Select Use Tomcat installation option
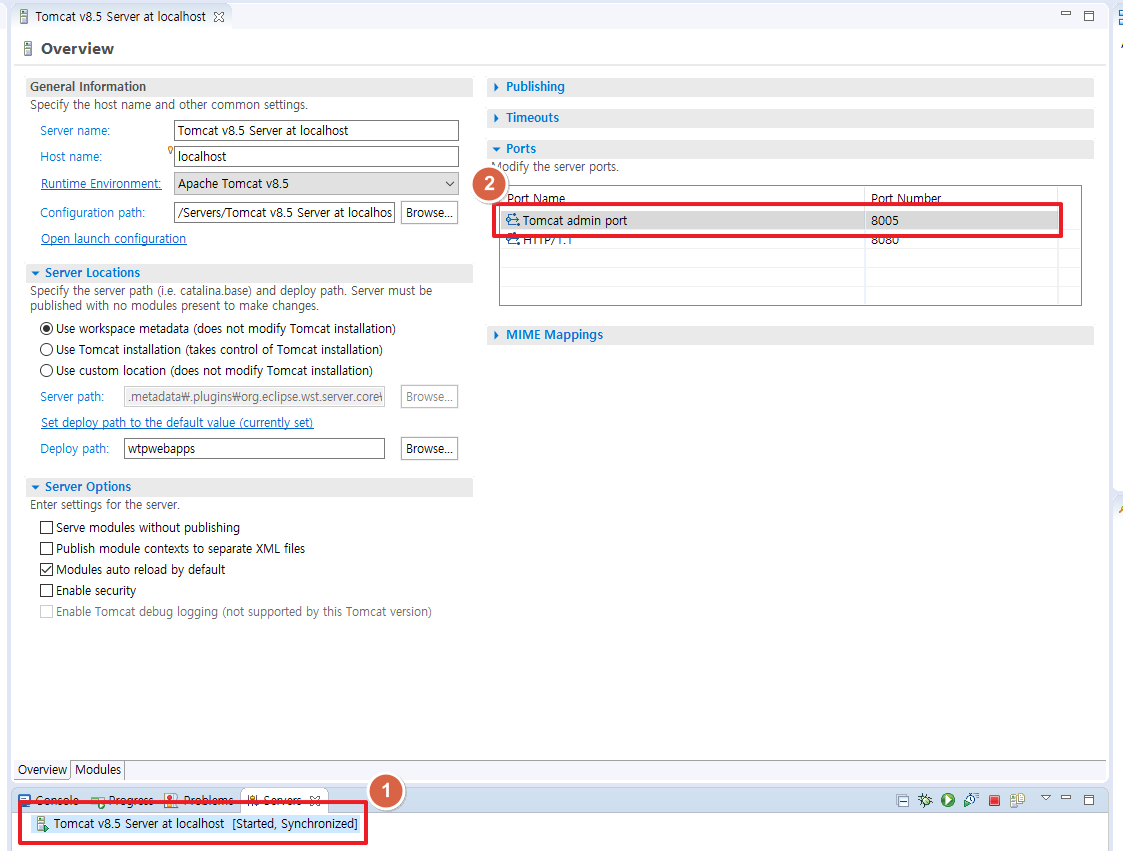The width and height of the screenshot is (1123, 851). coord(47,350)
